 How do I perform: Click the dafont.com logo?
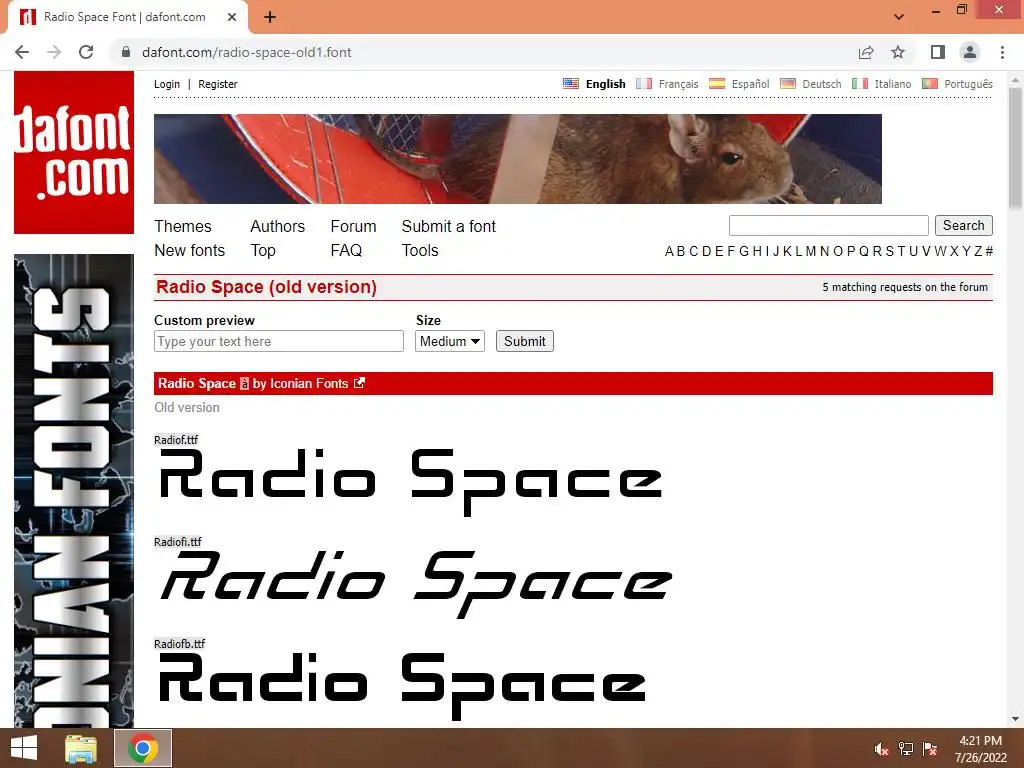[74, 152]
